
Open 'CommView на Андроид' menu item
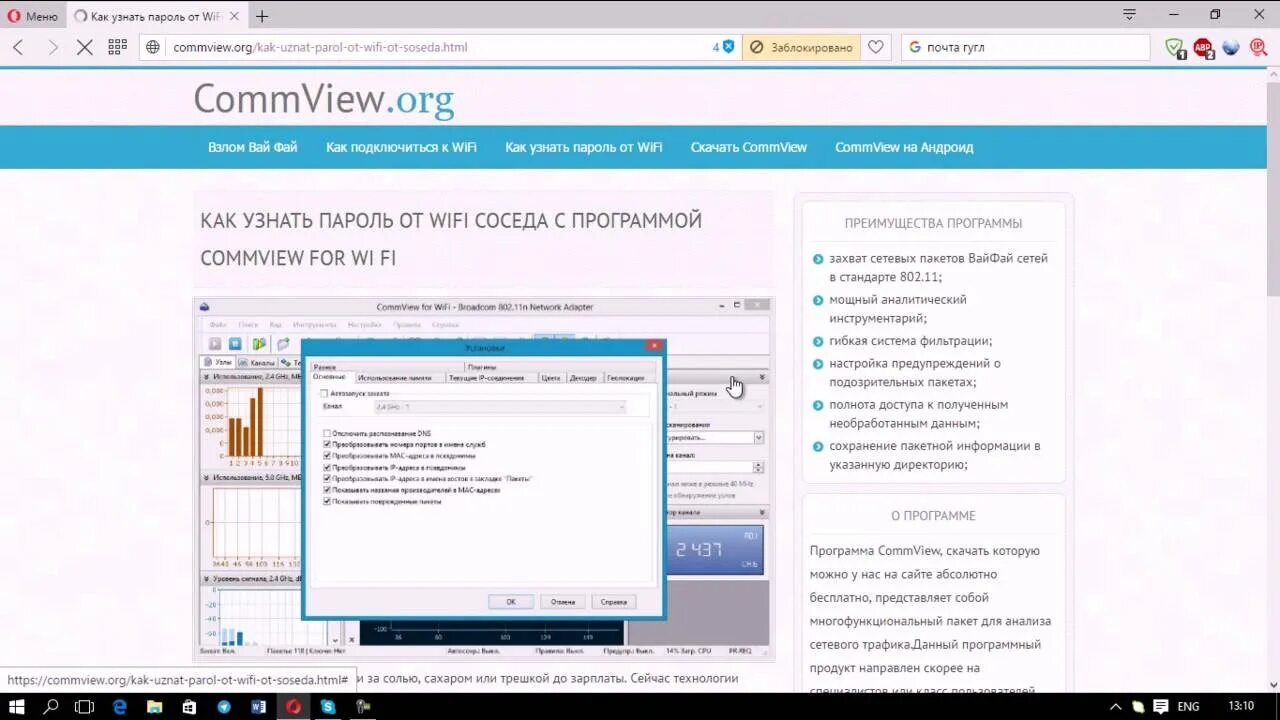[x=904, y=147]
